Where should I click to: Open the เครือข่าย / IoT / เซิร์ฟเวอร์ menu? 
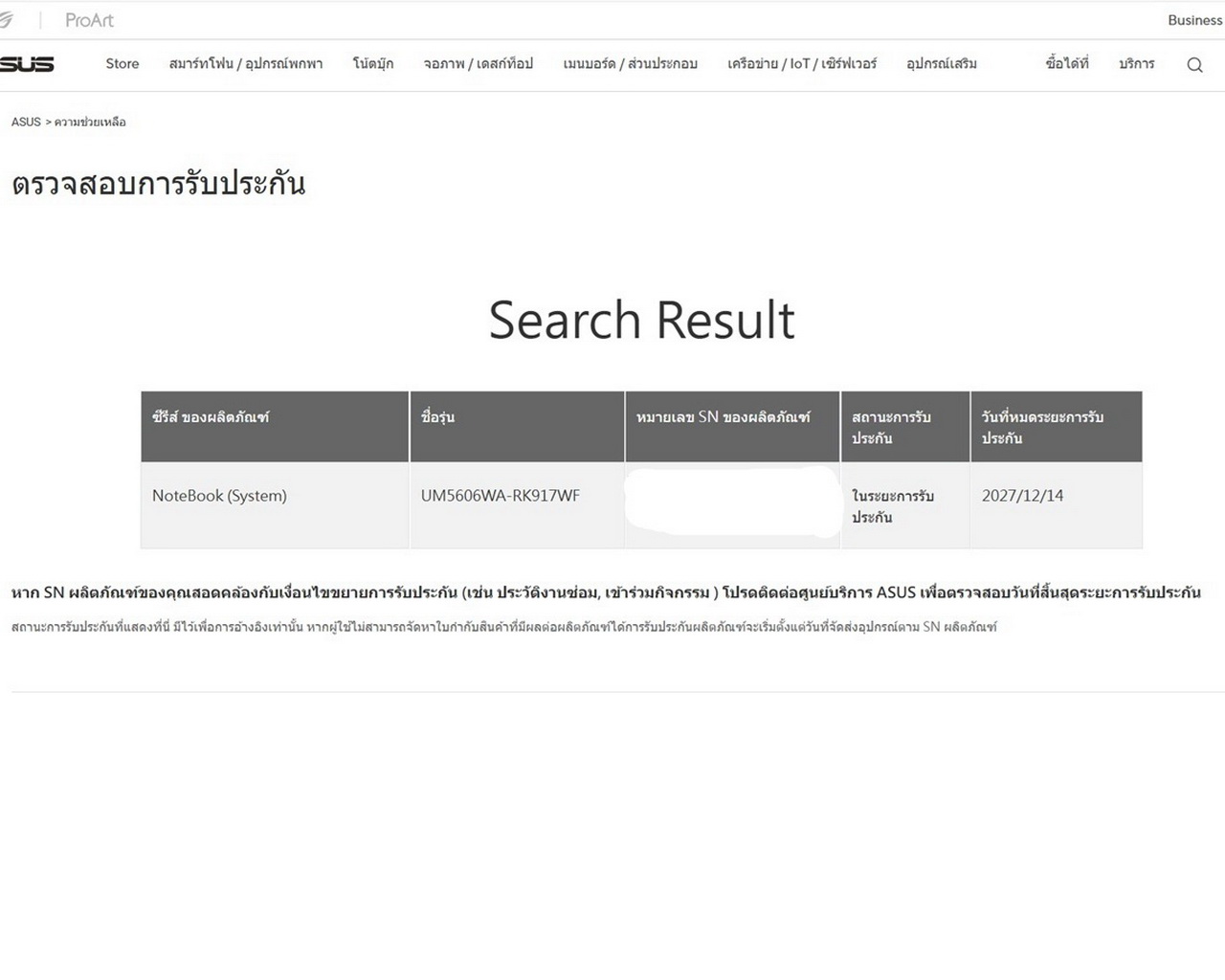pyautogui.click(x=802, y=64)
